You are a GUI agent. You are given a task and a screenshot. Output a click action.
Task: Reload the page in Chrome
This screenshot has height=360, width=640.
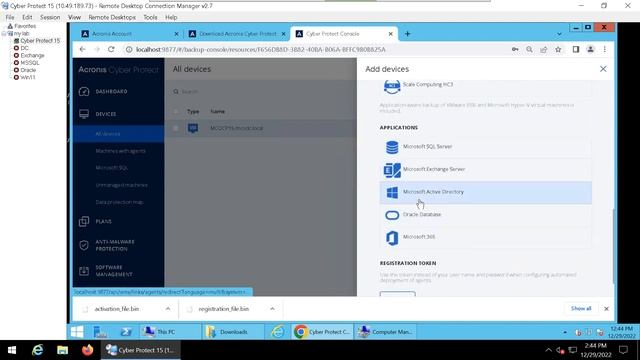coord(111,49)
